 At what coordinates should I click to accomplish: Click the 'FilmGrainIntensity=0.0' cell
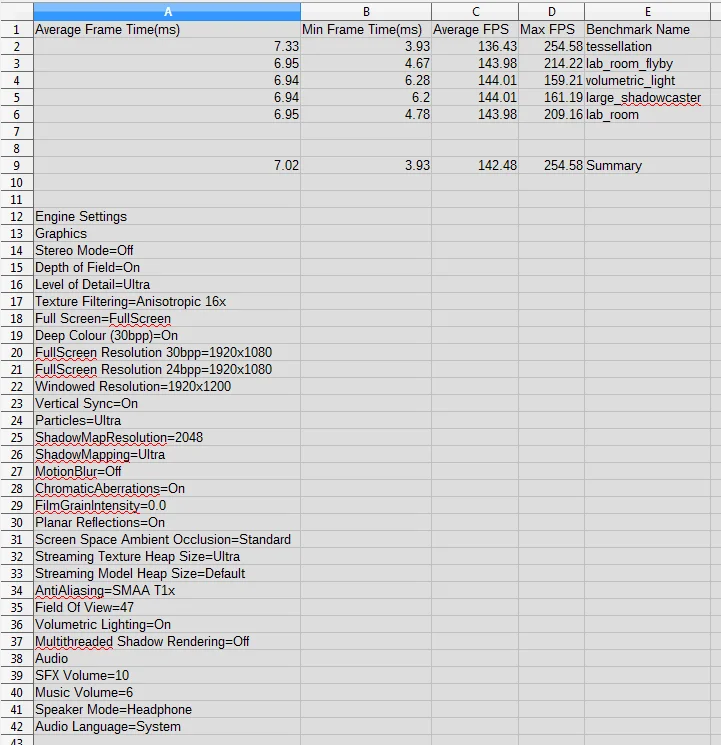pos(167,506)
